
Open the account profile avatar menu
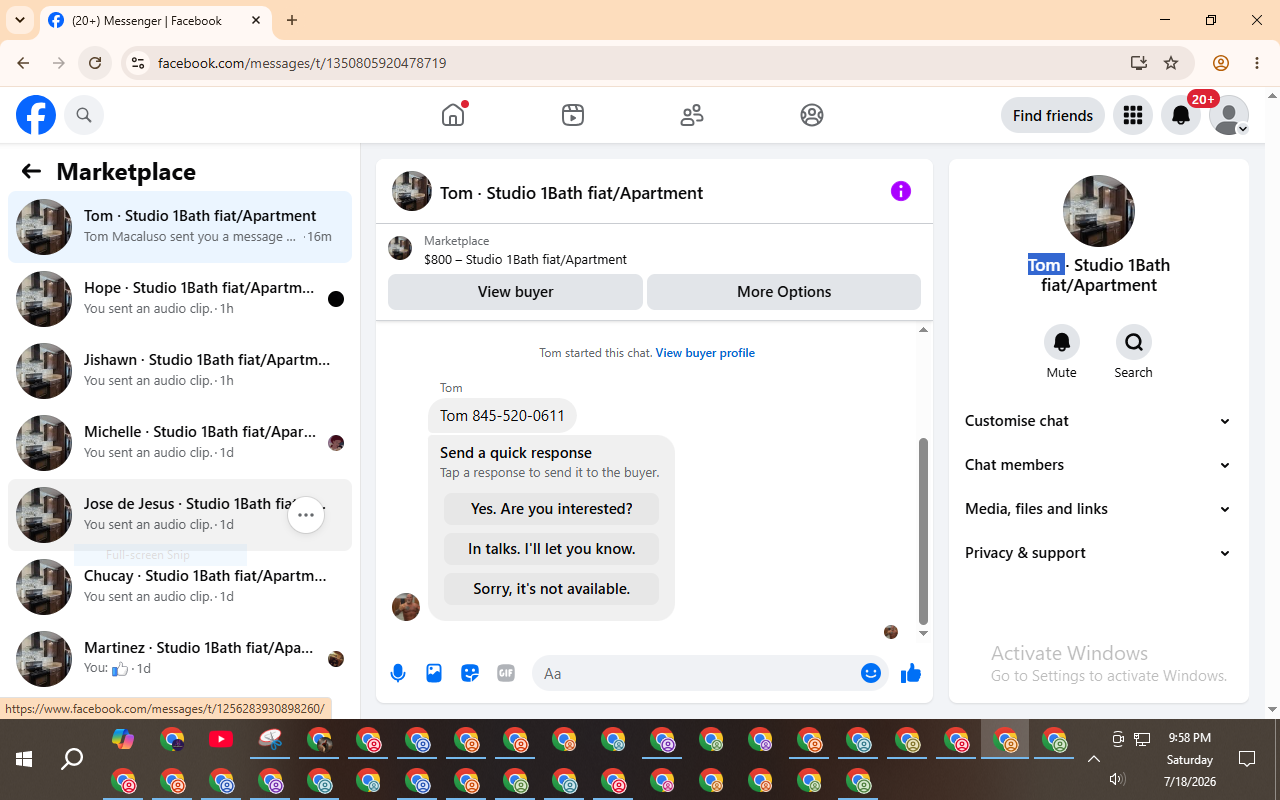[1229, 115]
